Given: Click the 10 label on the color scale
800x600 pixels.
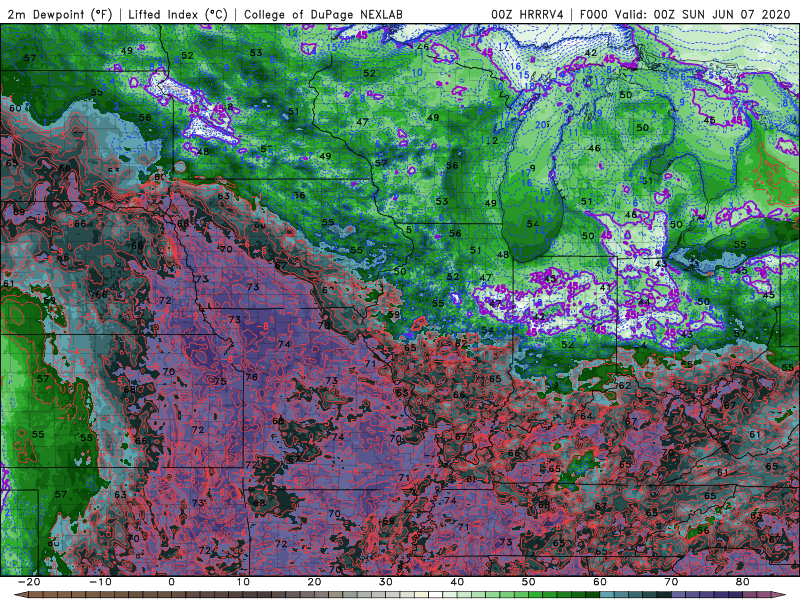Looking at the screenshot, I should coord(243,582).
